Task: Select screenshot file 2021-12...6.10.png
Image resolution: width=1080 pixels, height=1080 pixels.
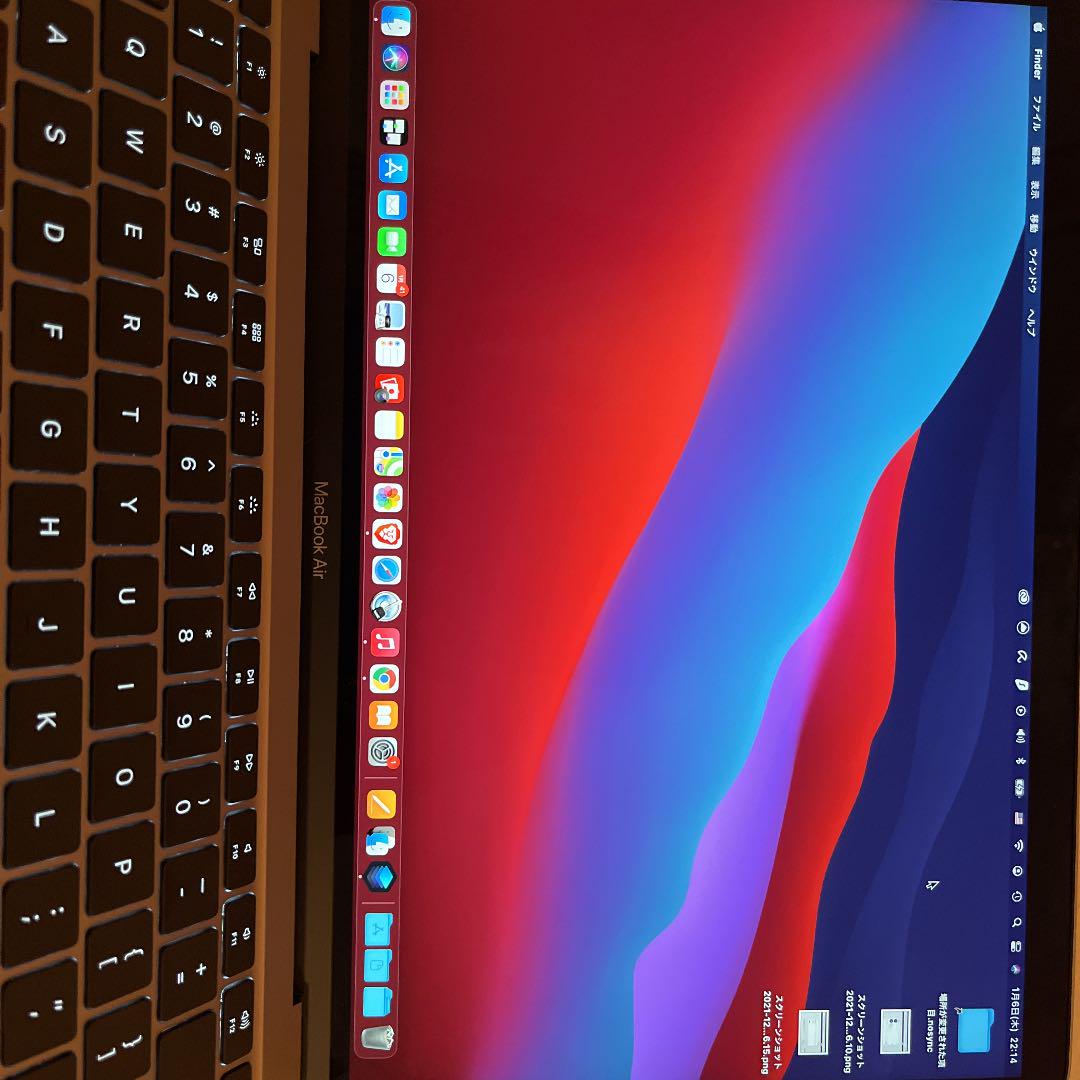Action: [x=895, y=1031]
